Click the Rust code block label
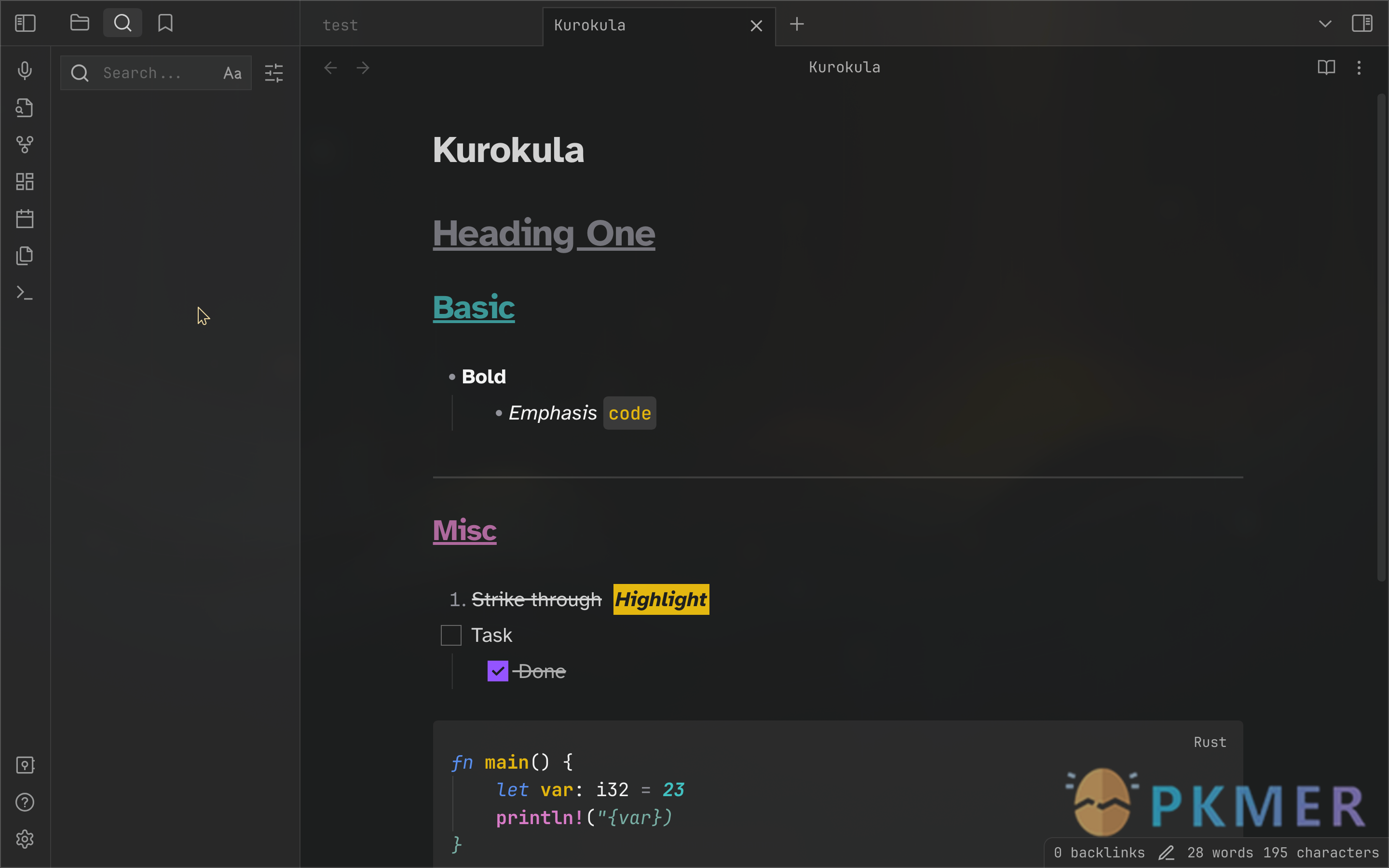Screen dimensions: 1389x868 point(1210,742)
